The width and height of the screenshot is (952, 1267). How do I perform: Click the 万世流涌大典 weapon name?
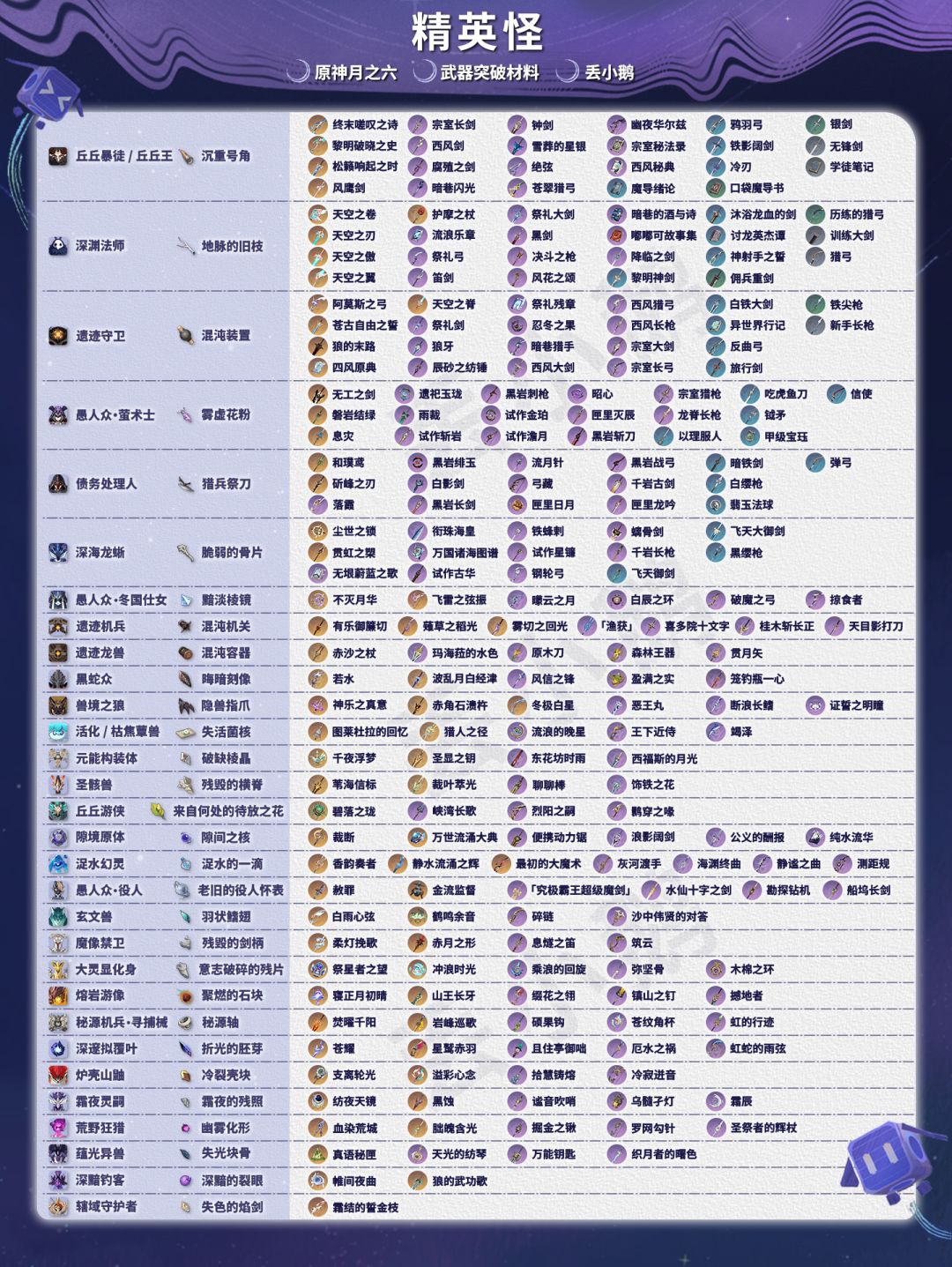point(465,838)
